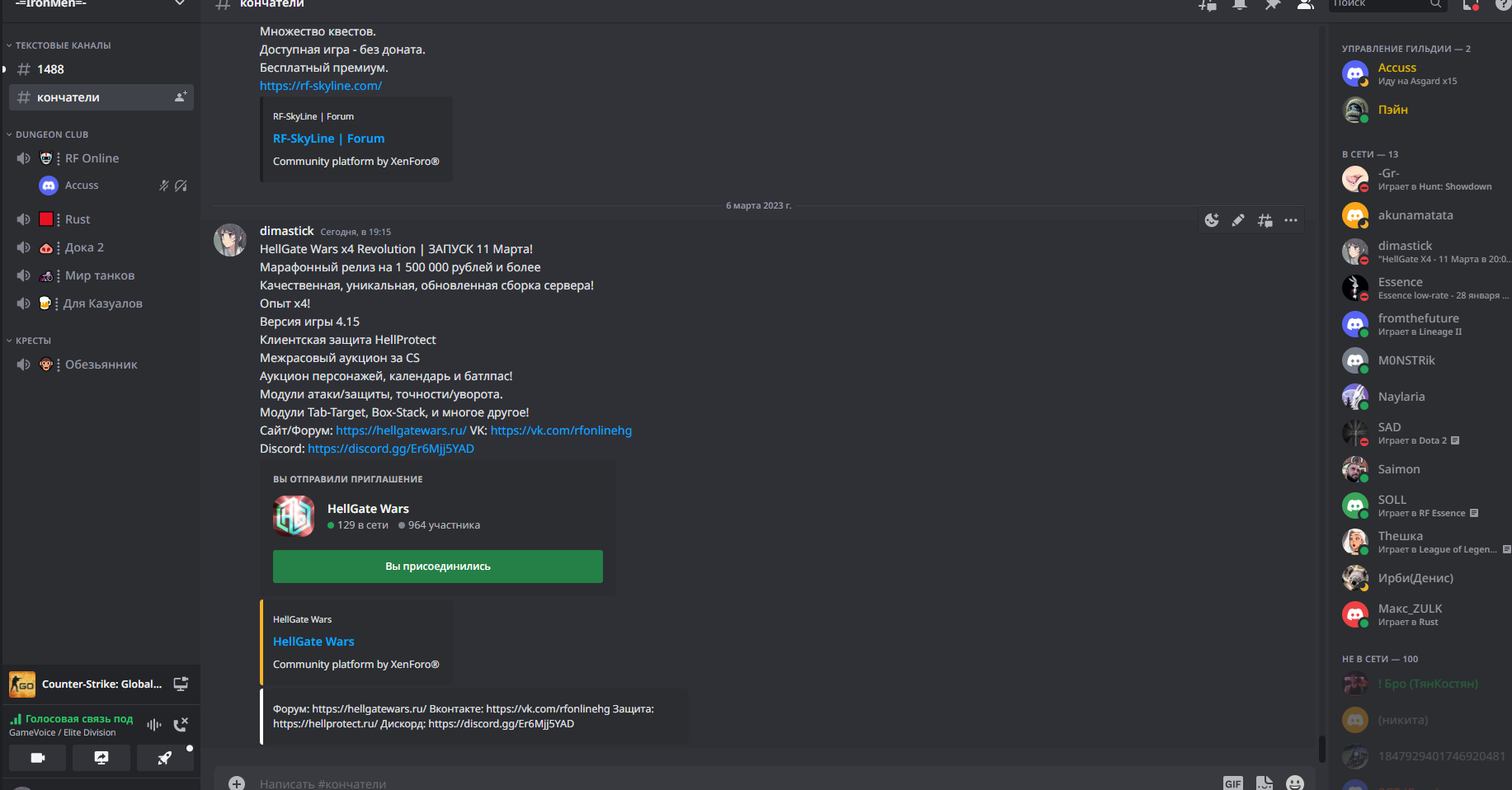The image size is (1512, 790).
Task: Open M0NSTRik in member list
Action: tap(1424, 360)
